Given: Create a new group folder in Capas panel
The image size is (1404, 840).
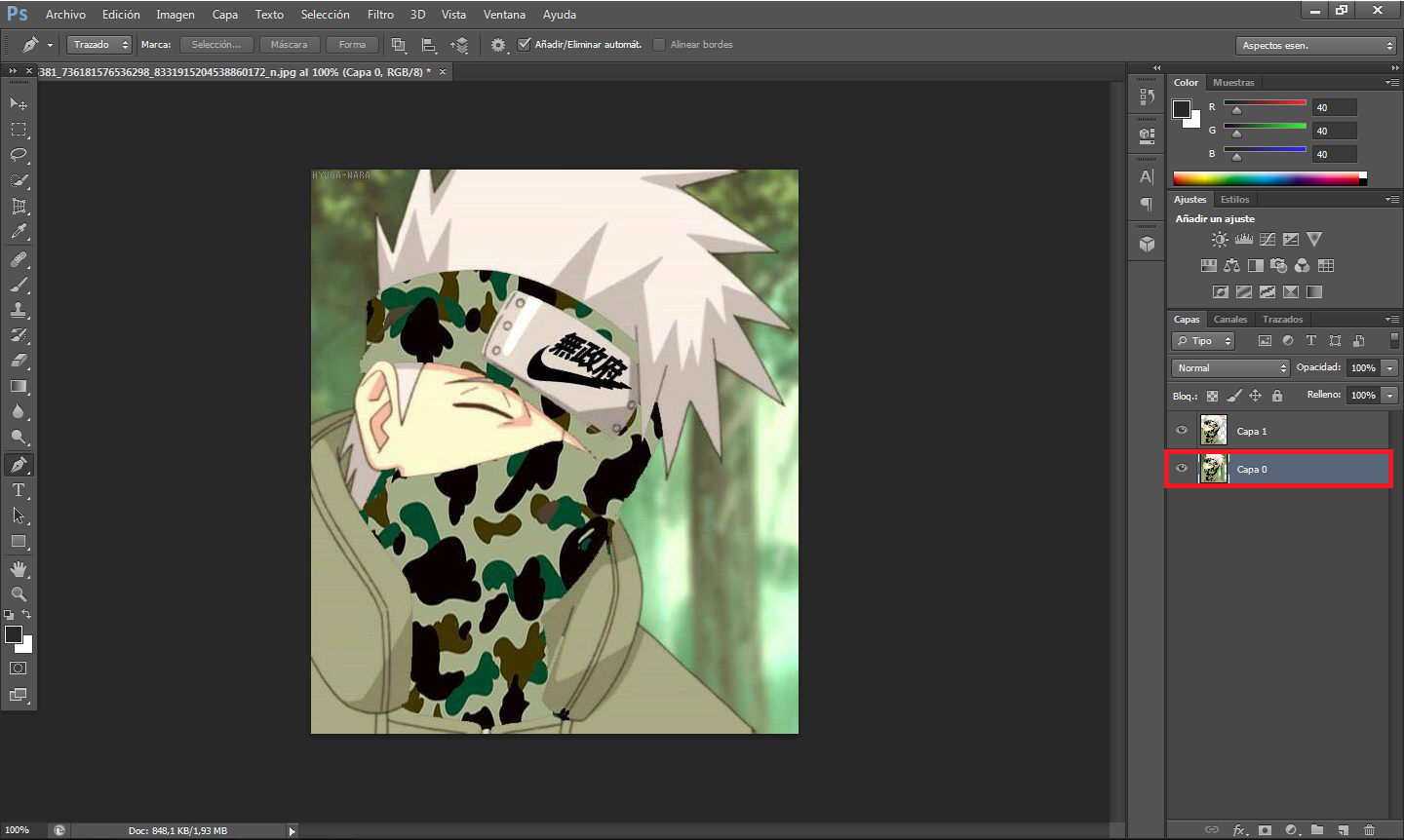Looking at the screenshot, I should tap(1317, 829).
